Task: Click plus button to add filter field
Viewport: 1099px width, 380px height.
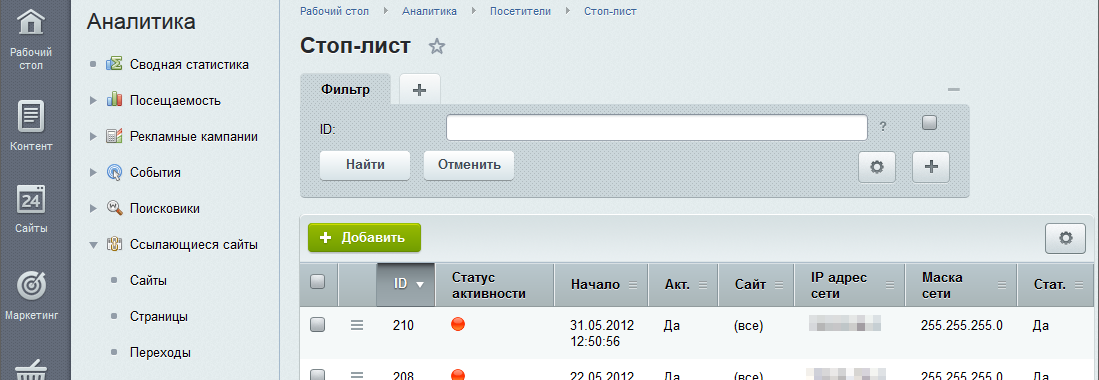Action: 931,167
